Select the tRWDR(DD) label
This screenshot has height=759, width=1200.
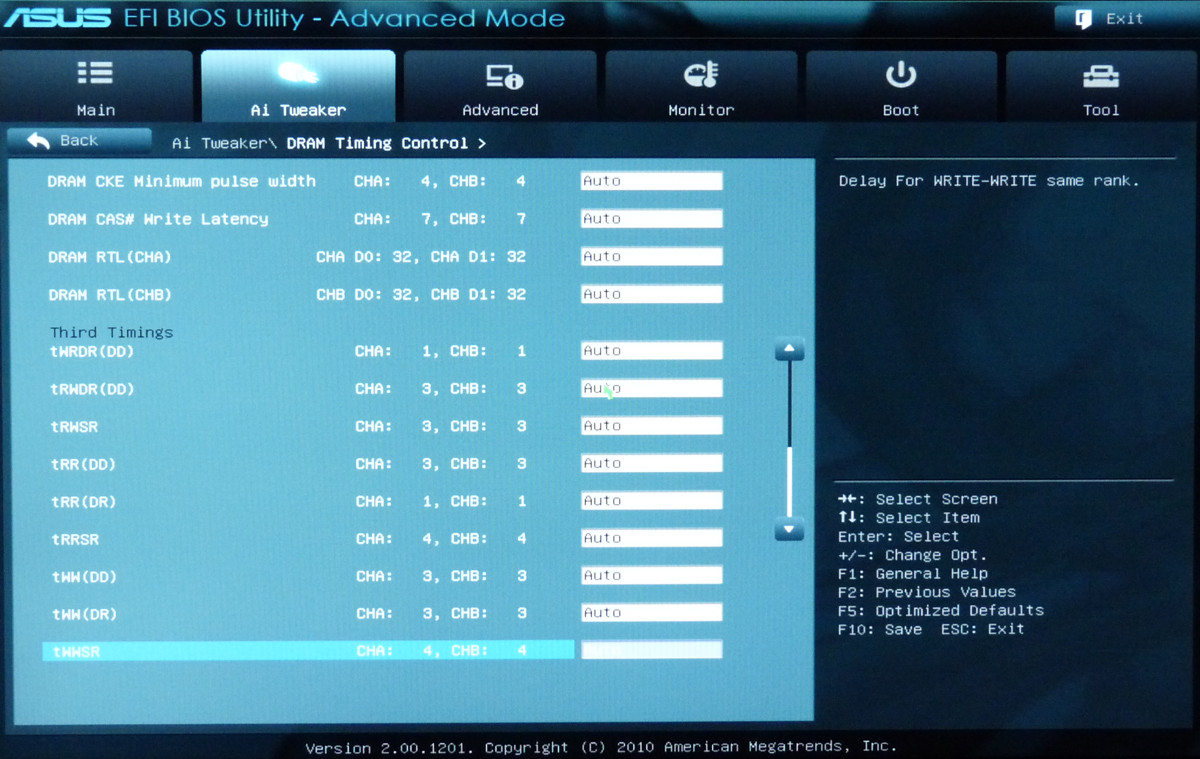point(92,389)
